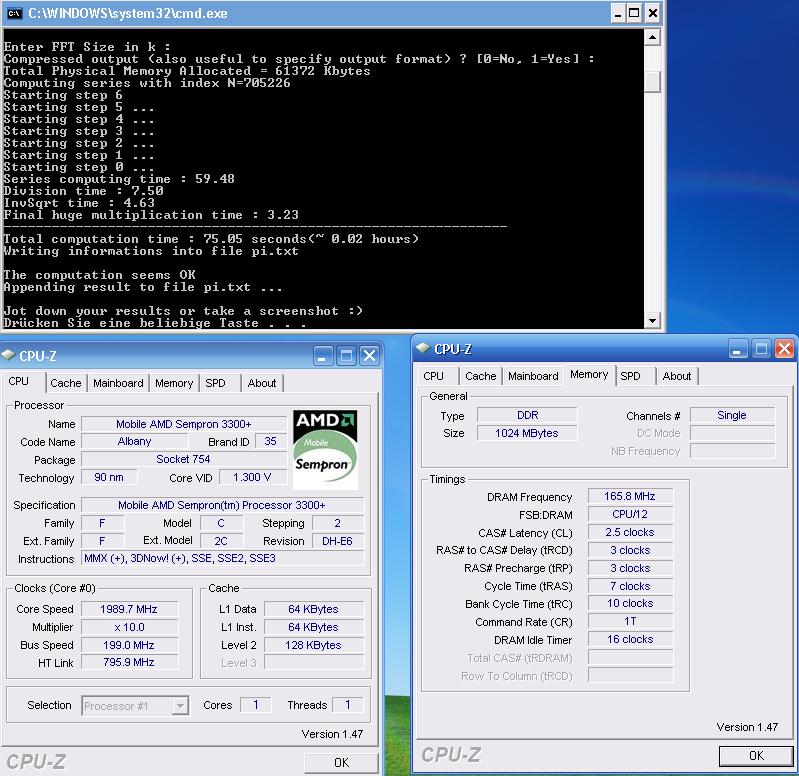Click the Channels # value Single
Viewport: 799px width, 776px height.
pyautogui.click(x=732, y=415)
